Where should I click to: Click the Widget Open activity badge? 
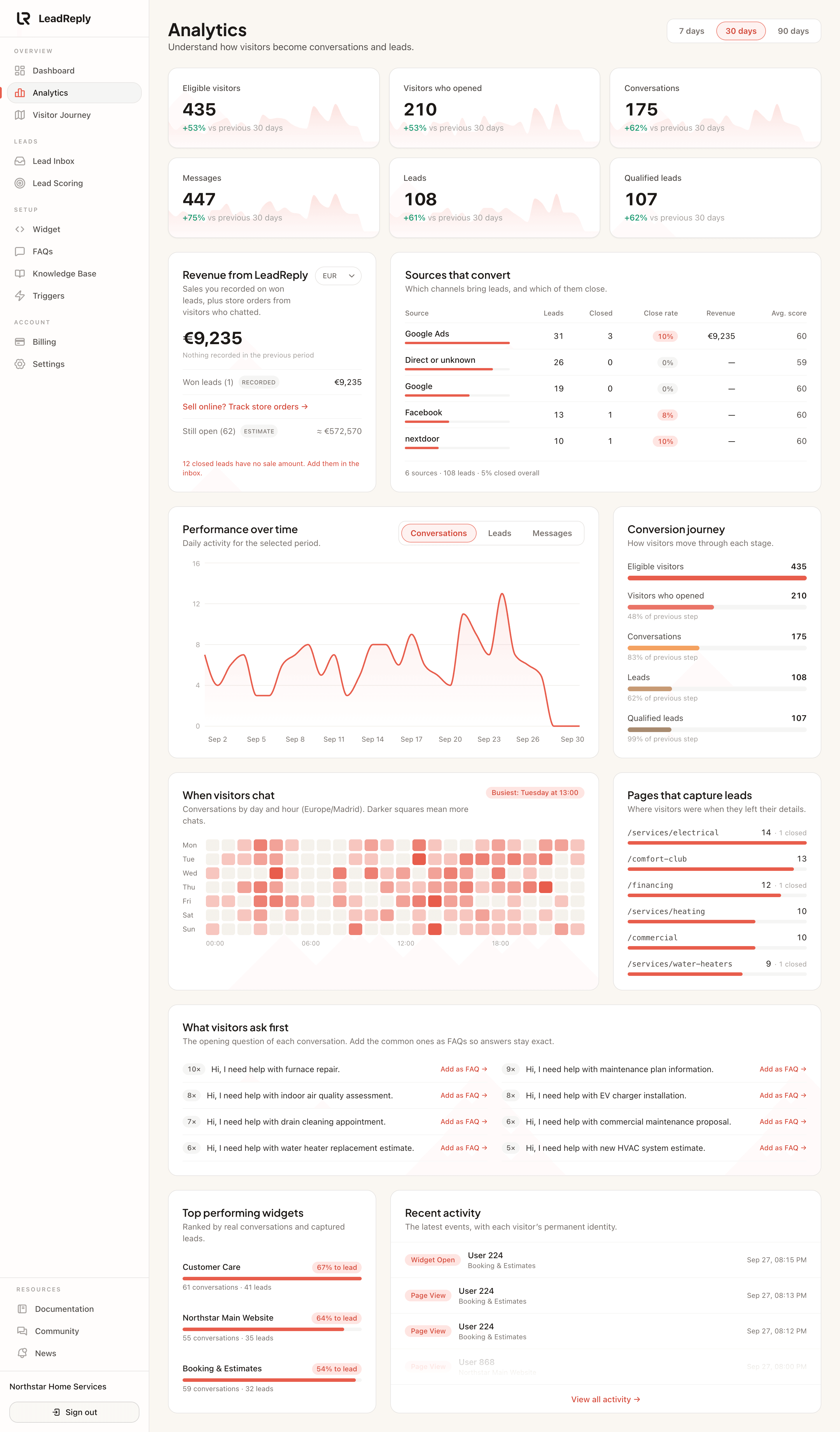coord(433,1260)
